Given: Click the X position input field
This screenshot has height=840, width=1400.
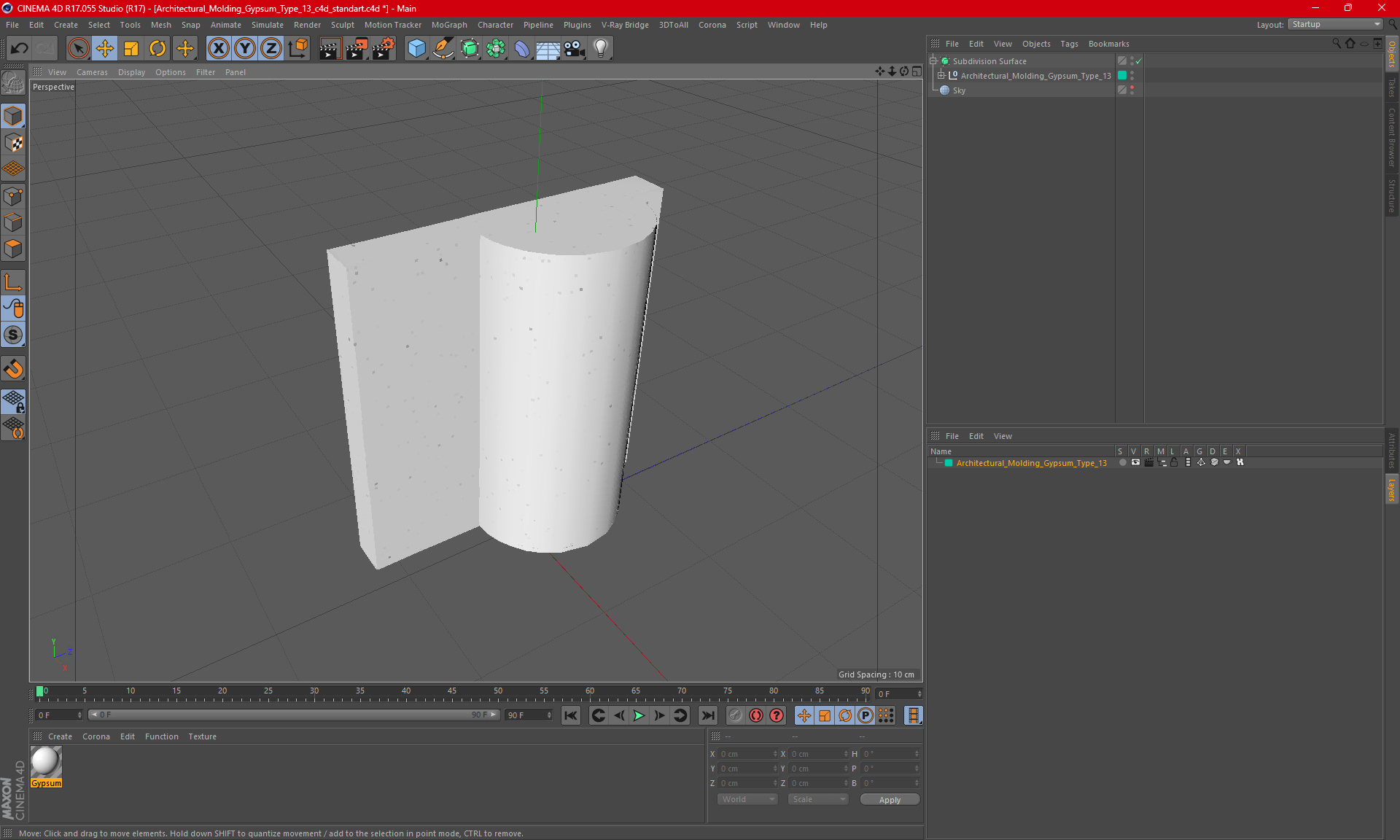Looking at the screenshot, I should [748, 754].
